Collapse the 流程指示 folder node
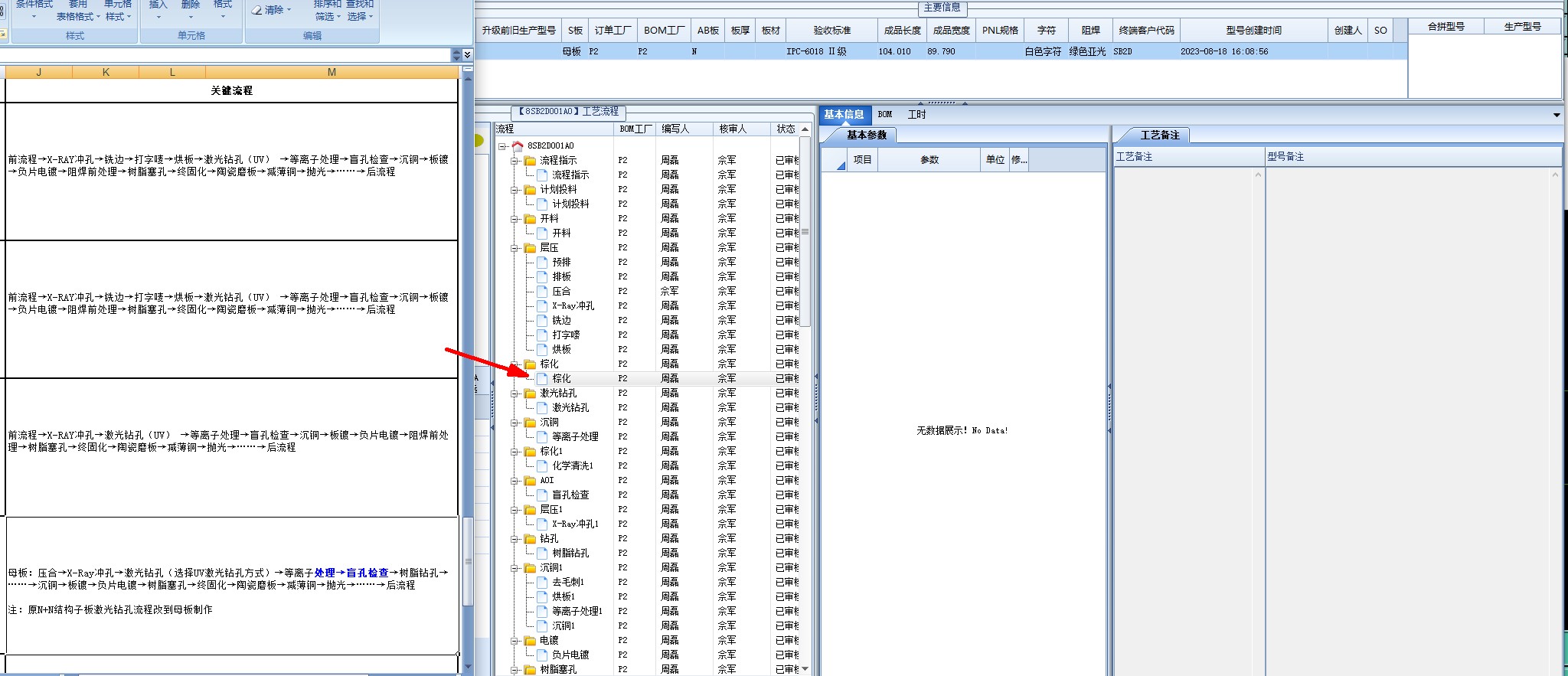 tap(516, 160)
